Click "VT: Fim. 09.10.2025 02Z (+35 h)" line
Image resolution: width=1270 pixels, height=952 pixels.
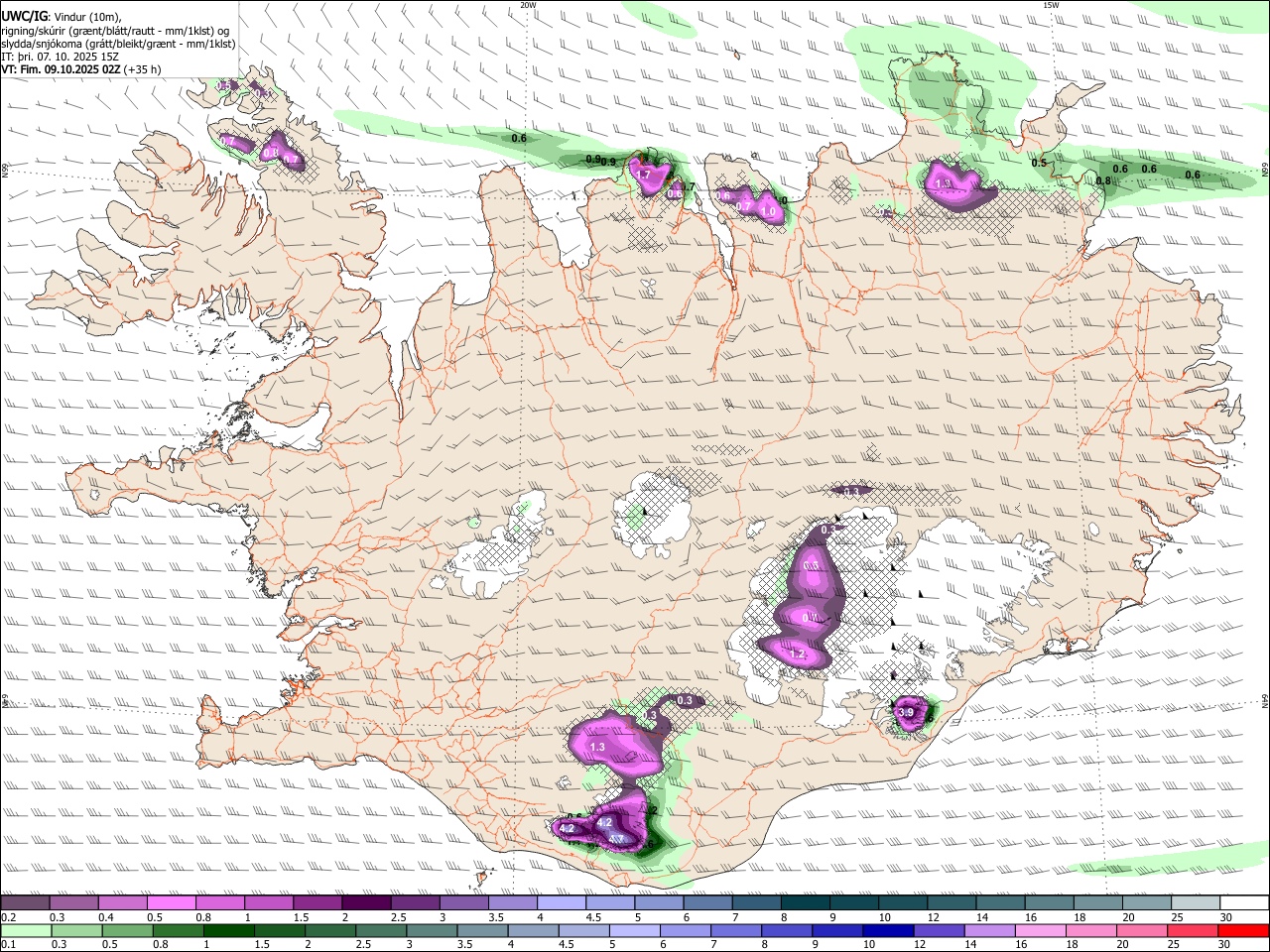[x=81, y=69]
